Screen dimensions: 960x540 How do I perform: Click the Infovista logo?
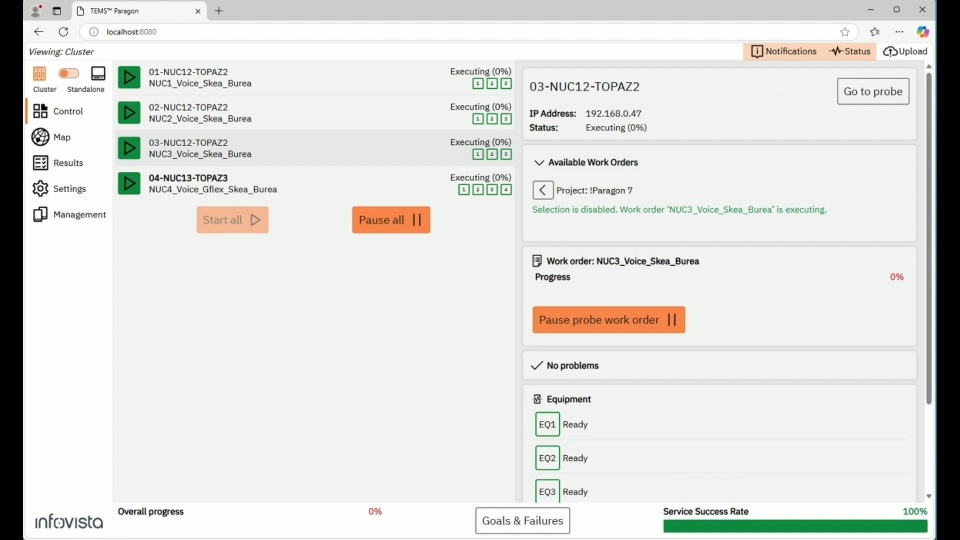(x=69, y=522)
